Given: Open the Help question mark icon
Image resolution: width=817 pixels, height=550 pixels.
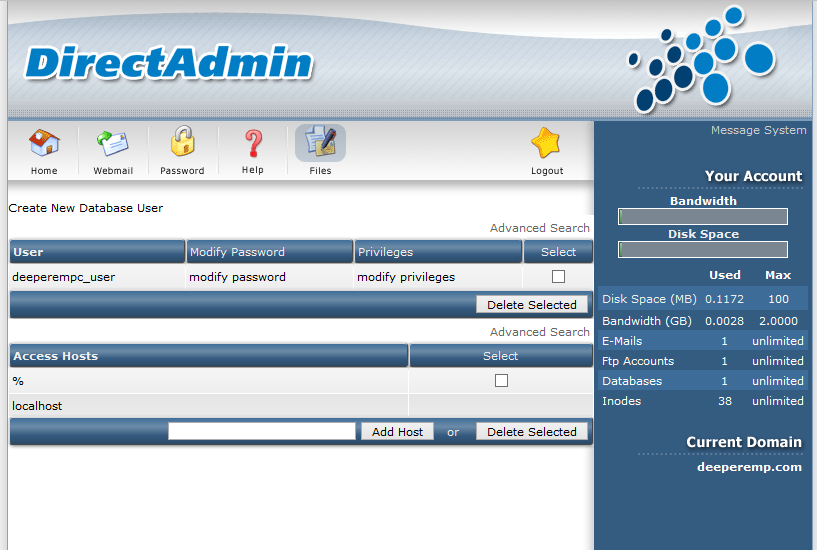Looking at the screenshot, I should click(x=253, y=143).
